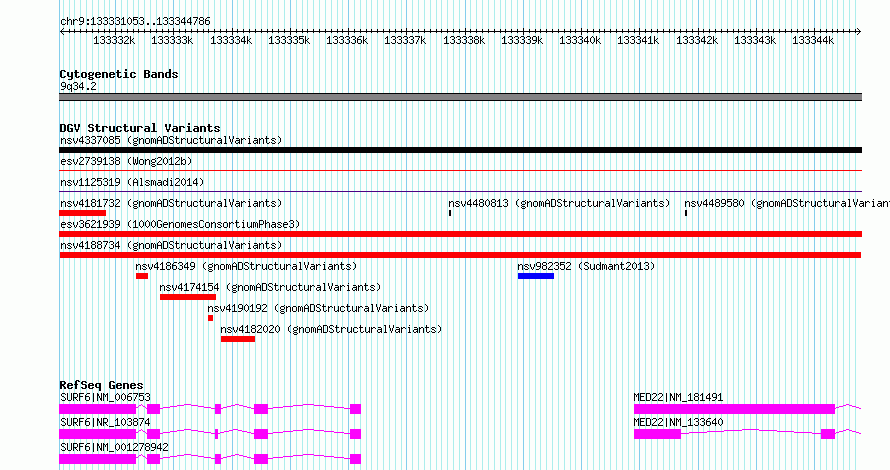Open the MED22|NM_133640 transcript label

[x=678, y=422]
